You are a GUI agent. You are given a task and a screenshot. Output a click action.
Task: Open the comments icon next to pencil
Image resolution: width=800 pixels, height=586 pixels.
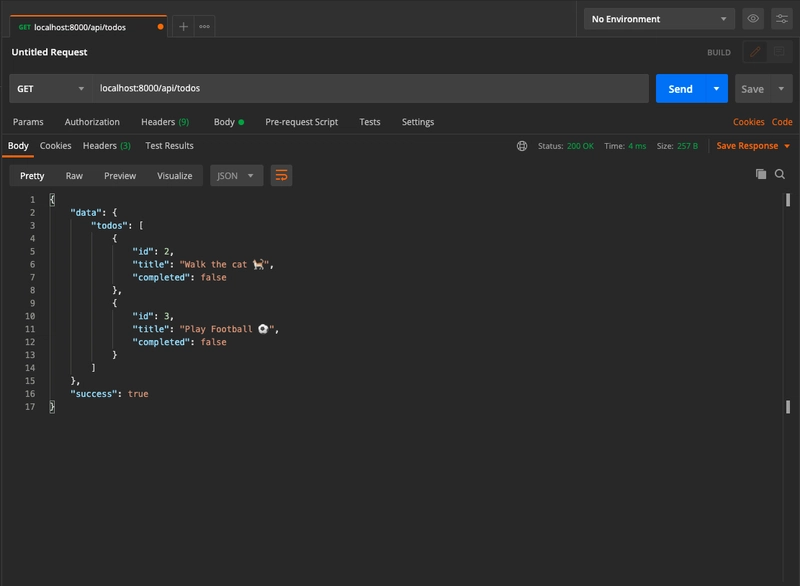tap(779, 52)
